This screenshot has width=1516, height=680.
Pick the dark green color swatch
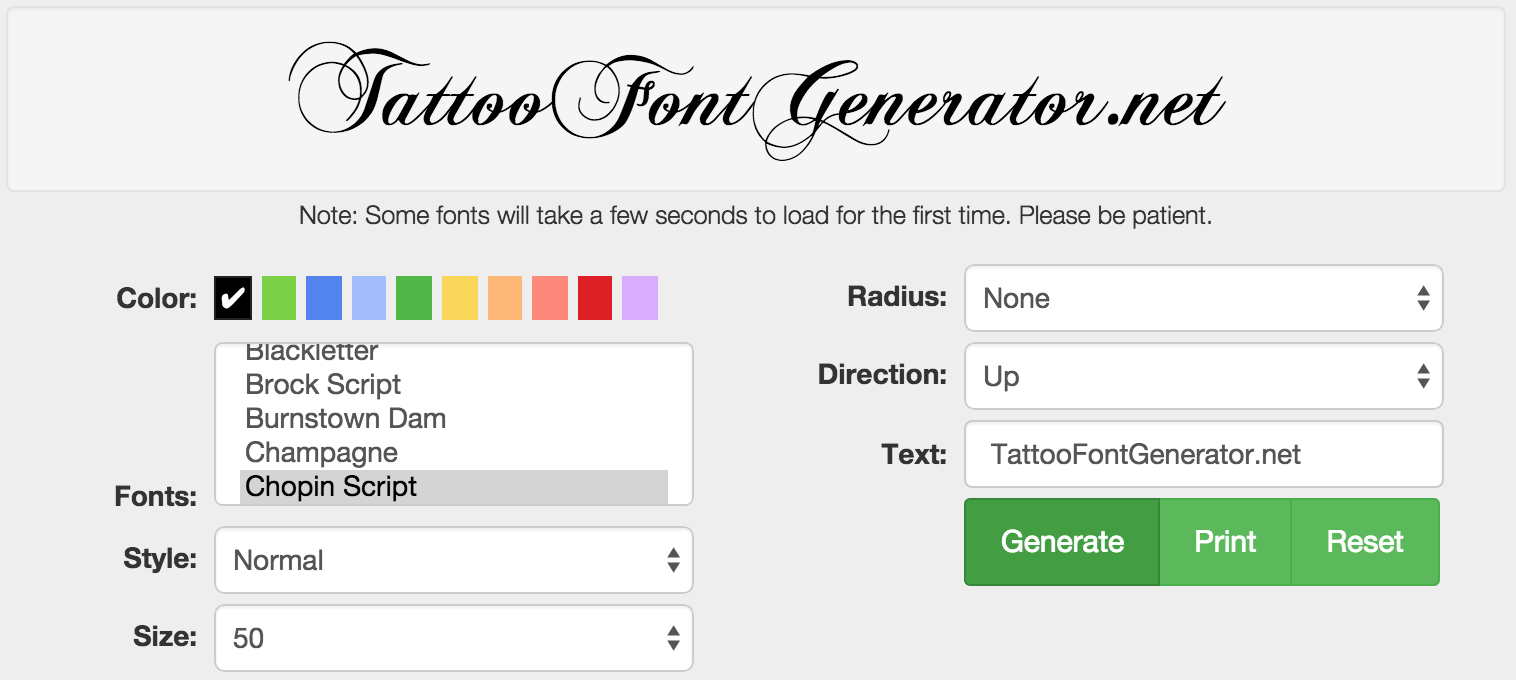[x=413, y=298]
